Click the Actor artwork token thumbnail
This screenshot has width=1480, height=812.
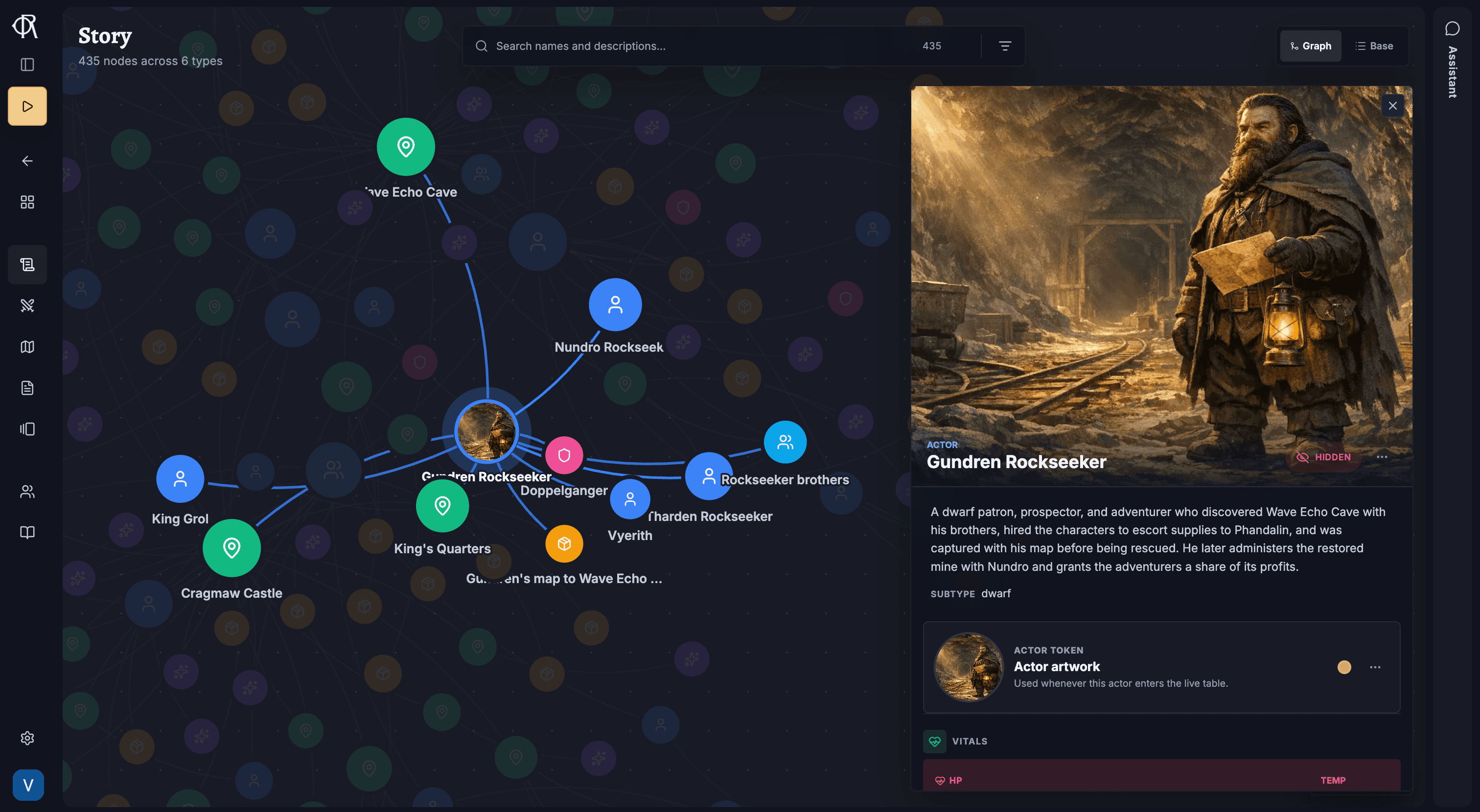tap(969, 667)
